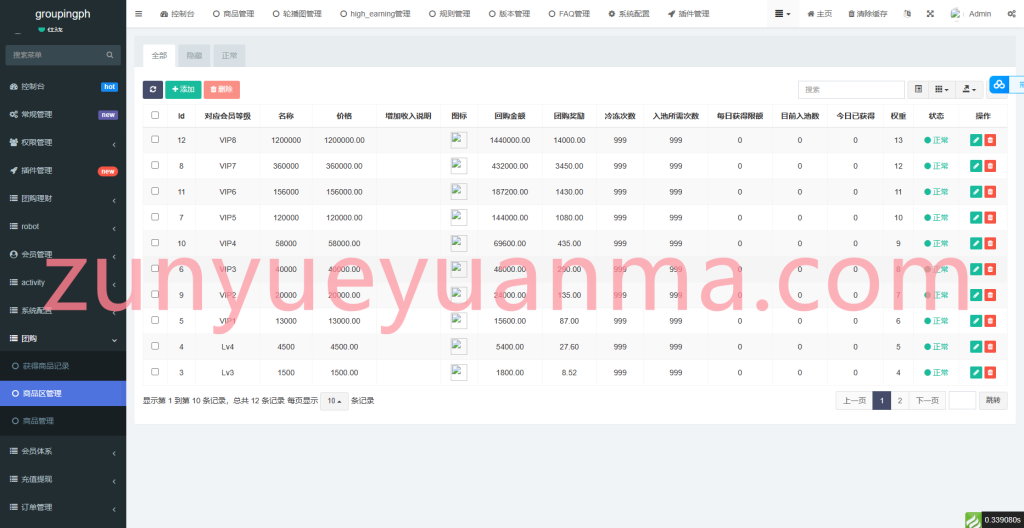Edit the VIP4 row with pencil icon

coord(976,243)
